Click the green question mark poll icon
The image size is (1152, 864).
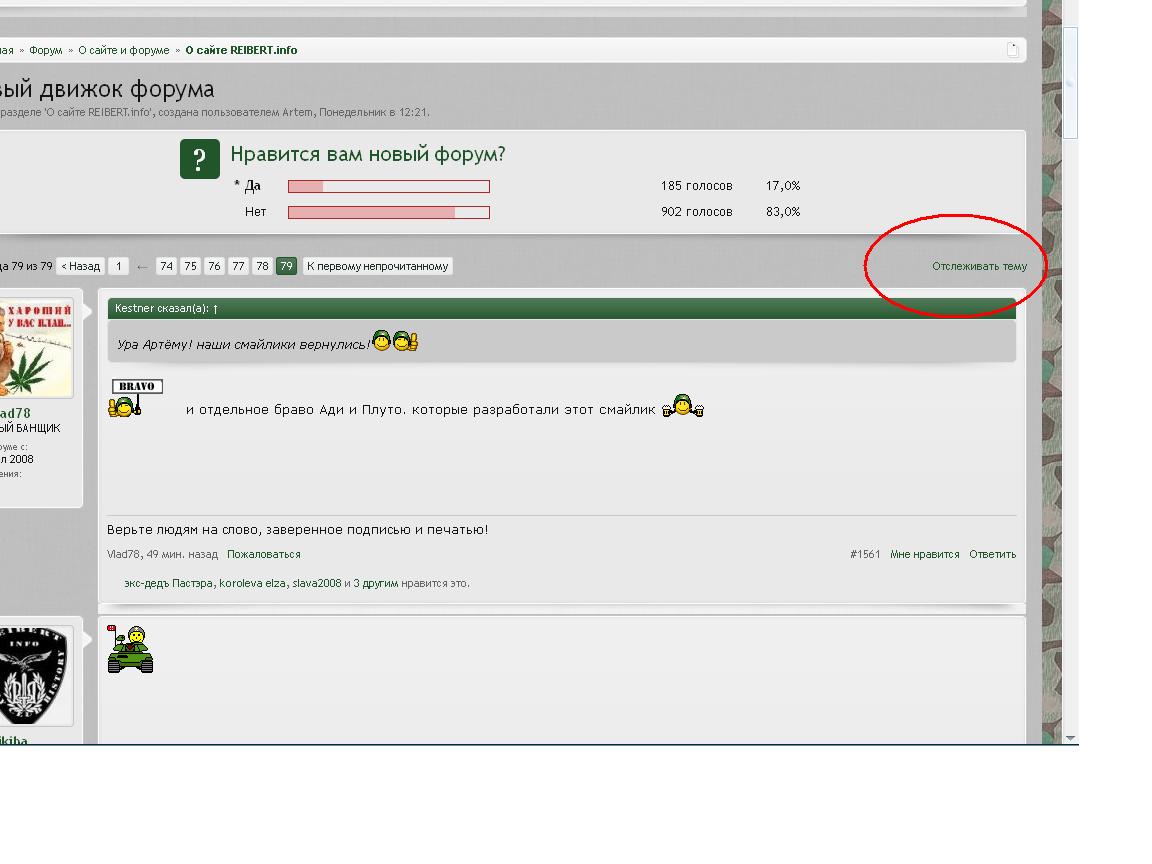[x=200, y=159]
